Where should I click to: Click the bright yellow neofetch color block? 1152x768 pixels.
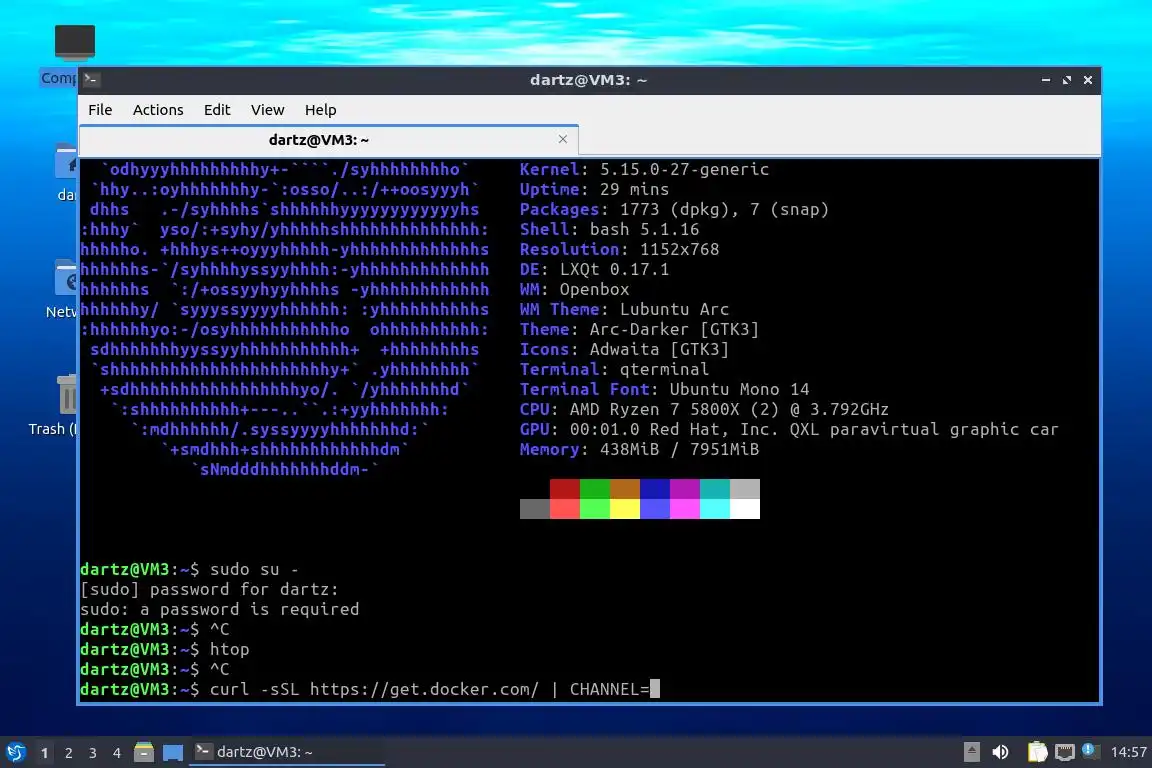(x=625, y=509)
